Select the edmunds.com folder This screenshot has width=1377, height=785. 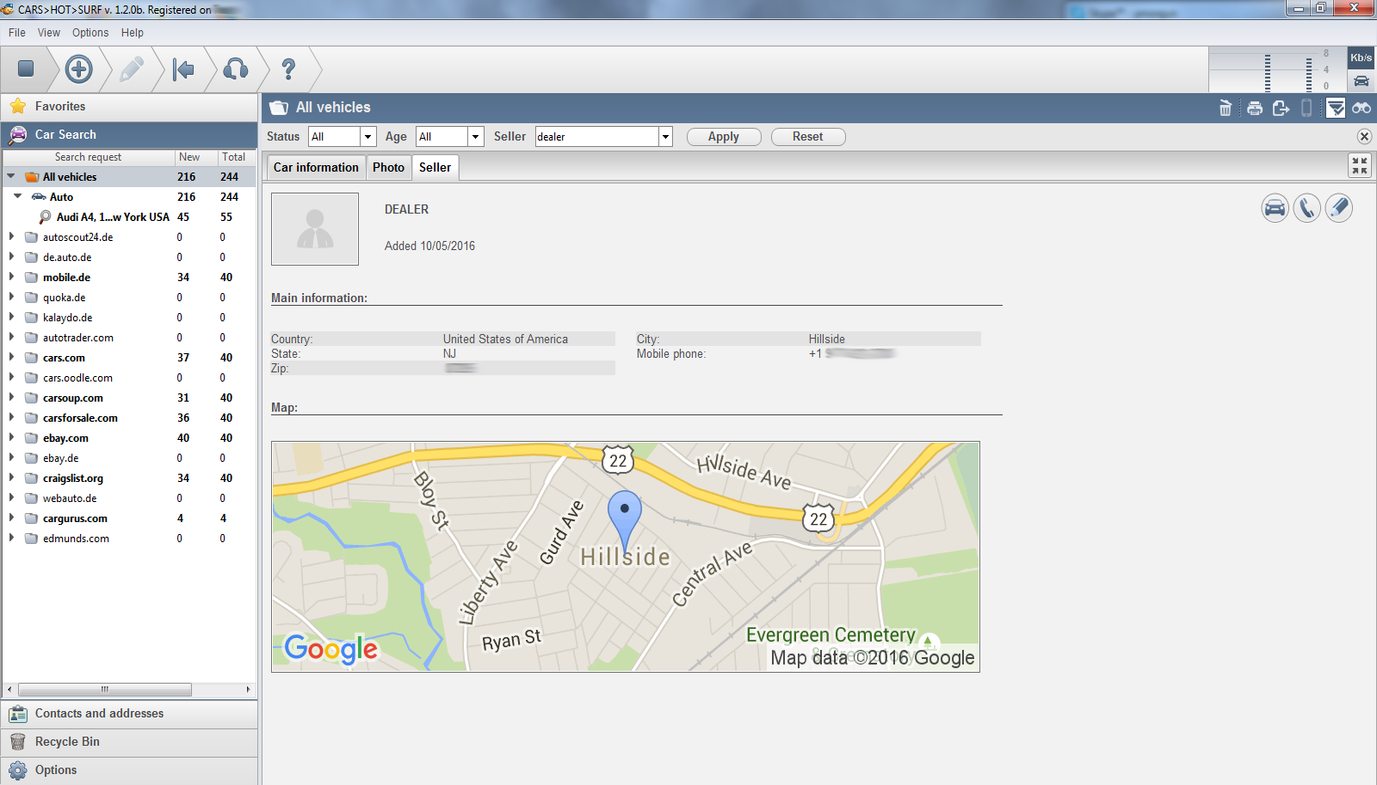pos(76,538)
